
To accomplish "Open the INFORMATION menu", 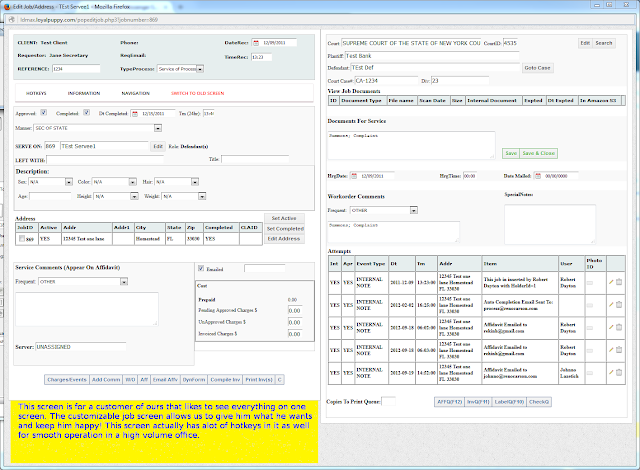I will point(84,93).
